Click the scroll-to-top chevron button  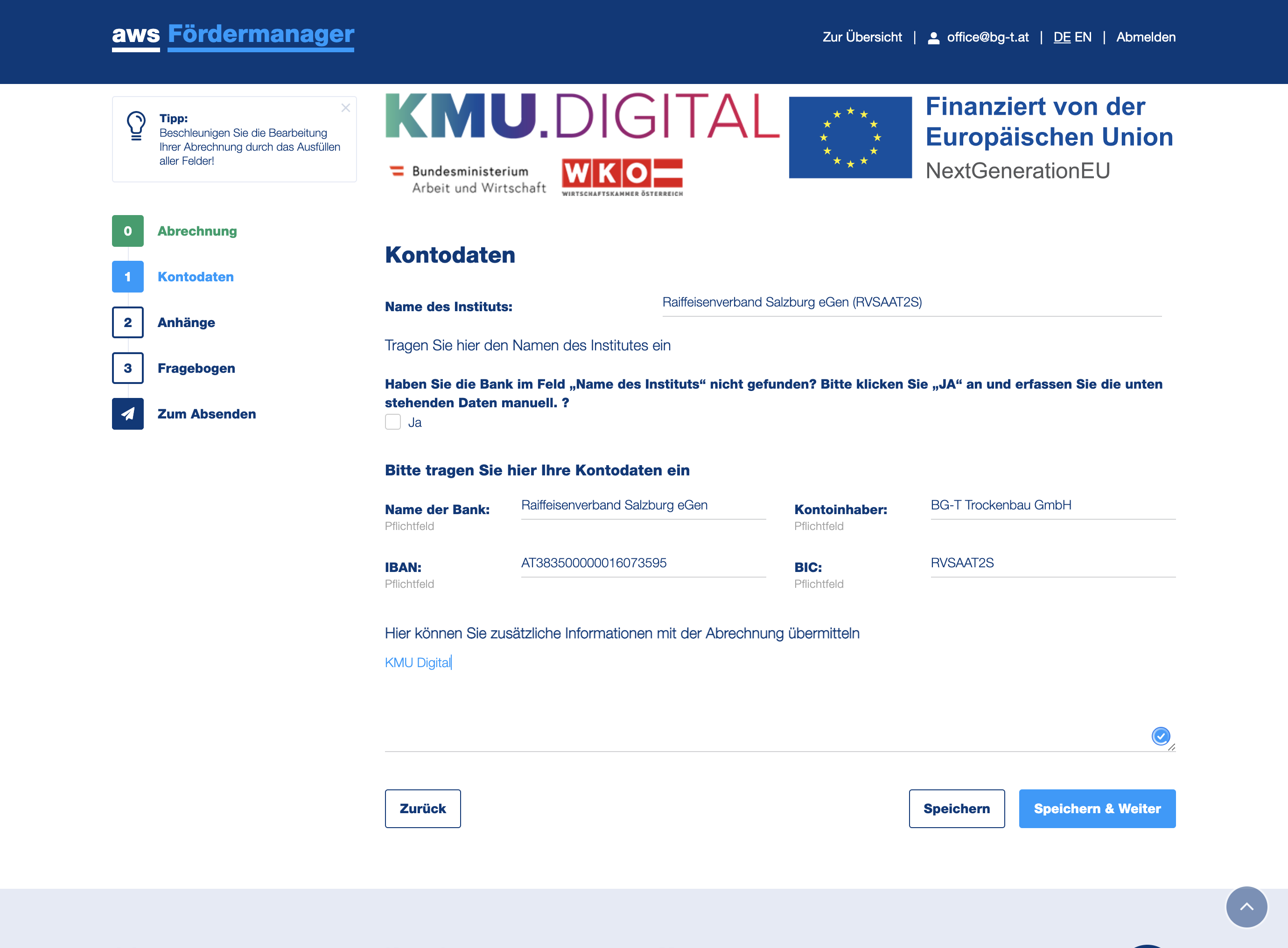[1246, 906]
